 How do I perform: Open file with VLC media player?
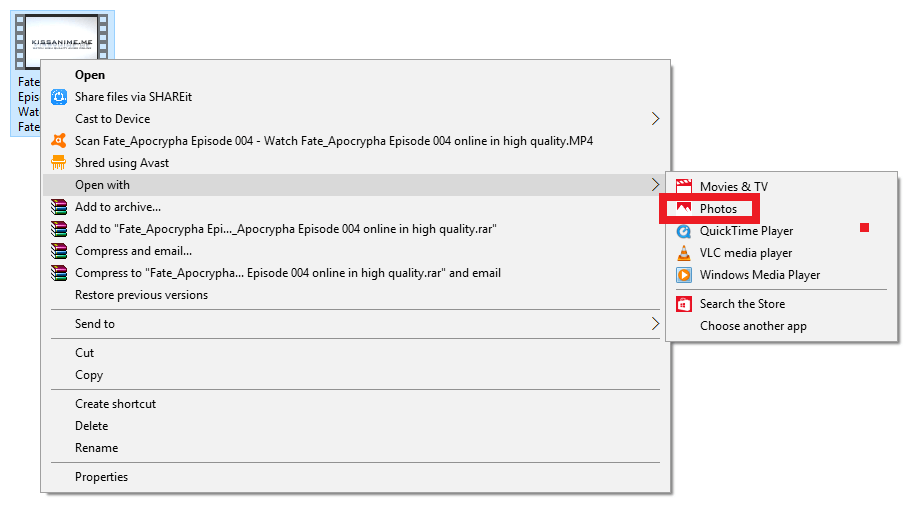[x=746, y=253]
